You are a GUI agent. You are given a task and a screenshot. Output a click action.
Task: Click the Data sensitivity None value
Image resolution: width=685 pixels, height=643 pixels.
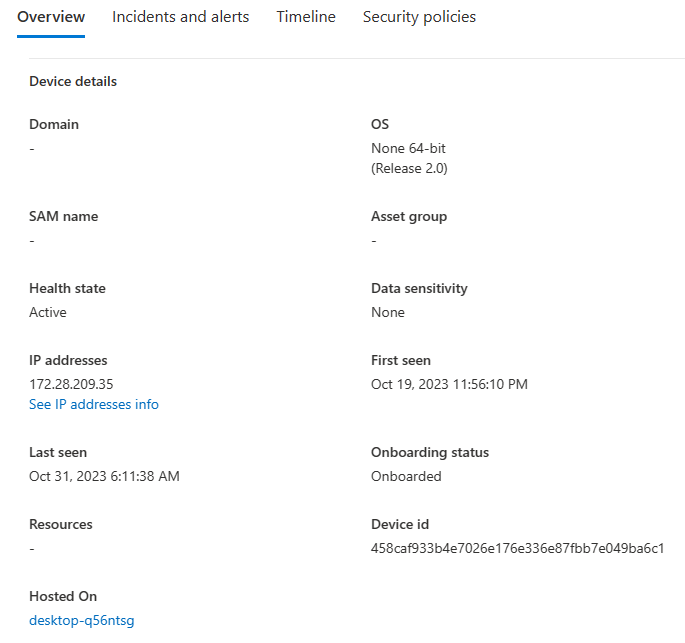tap(388, 312)
